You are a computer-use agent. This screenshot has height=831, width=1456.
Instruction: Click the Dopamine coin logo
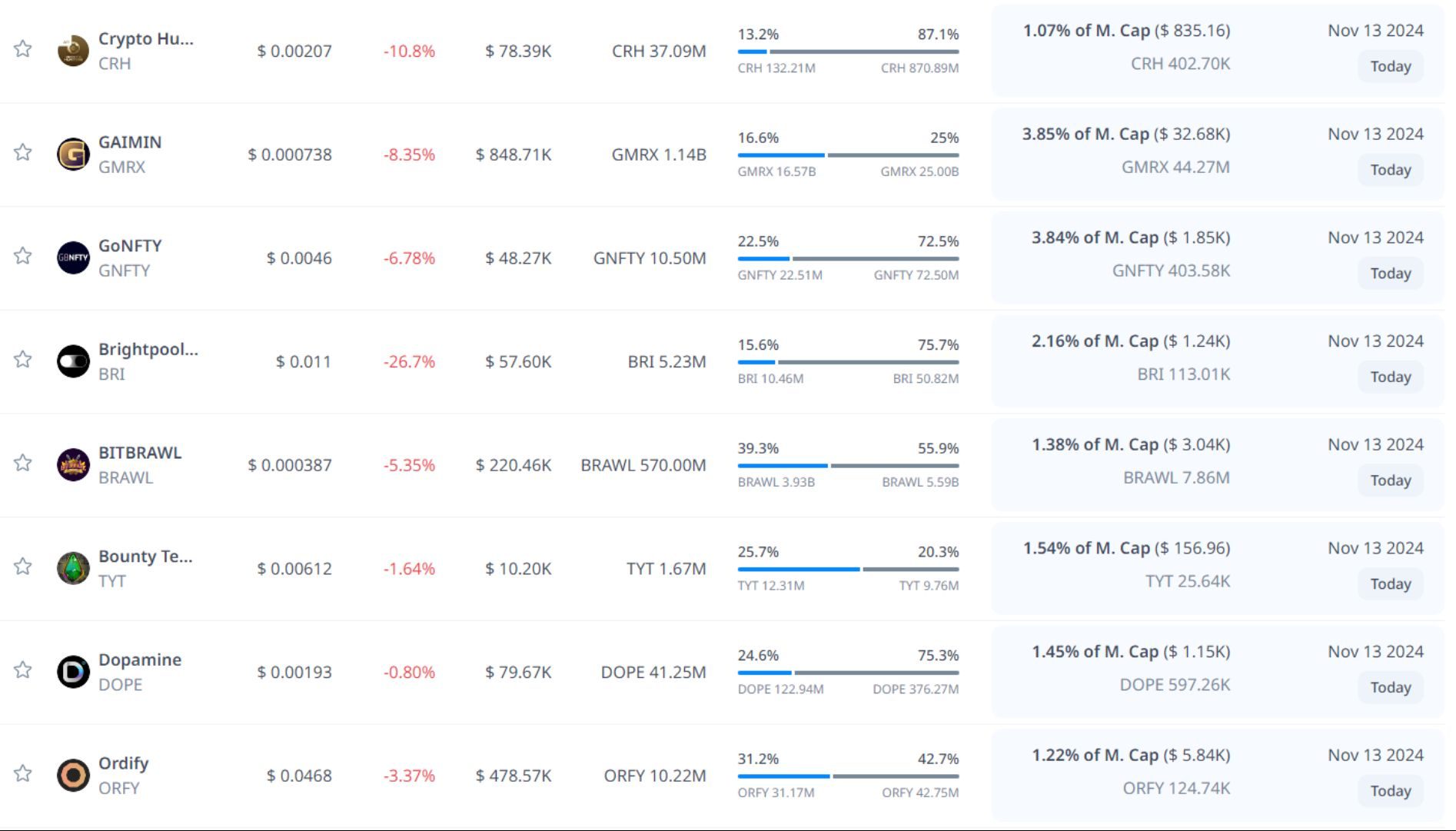click(73, 672)
